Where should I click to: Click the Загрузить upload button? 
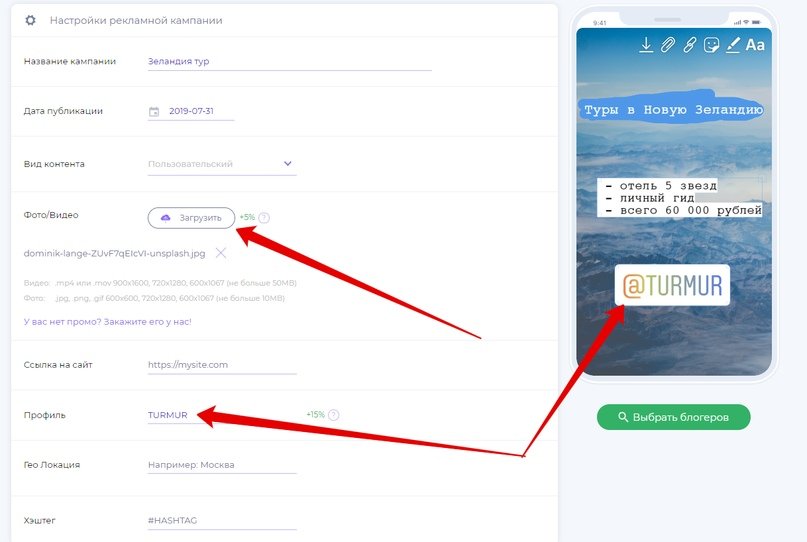click(191, 218)
